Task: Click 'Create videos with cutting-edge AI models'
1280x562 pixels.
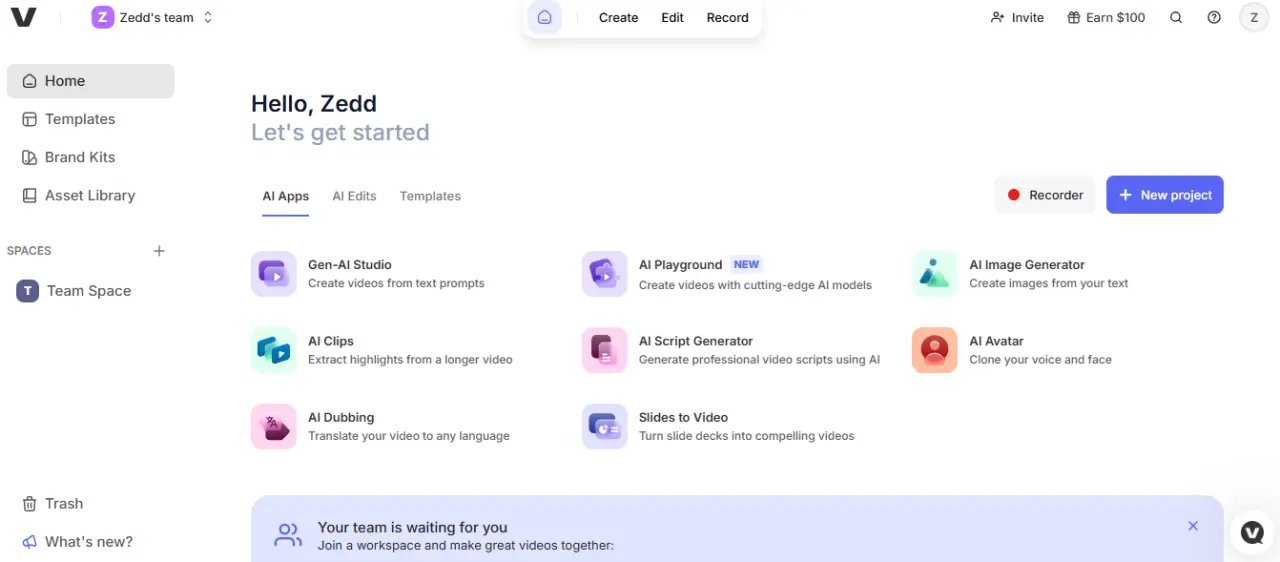Action: coord(755,285)
